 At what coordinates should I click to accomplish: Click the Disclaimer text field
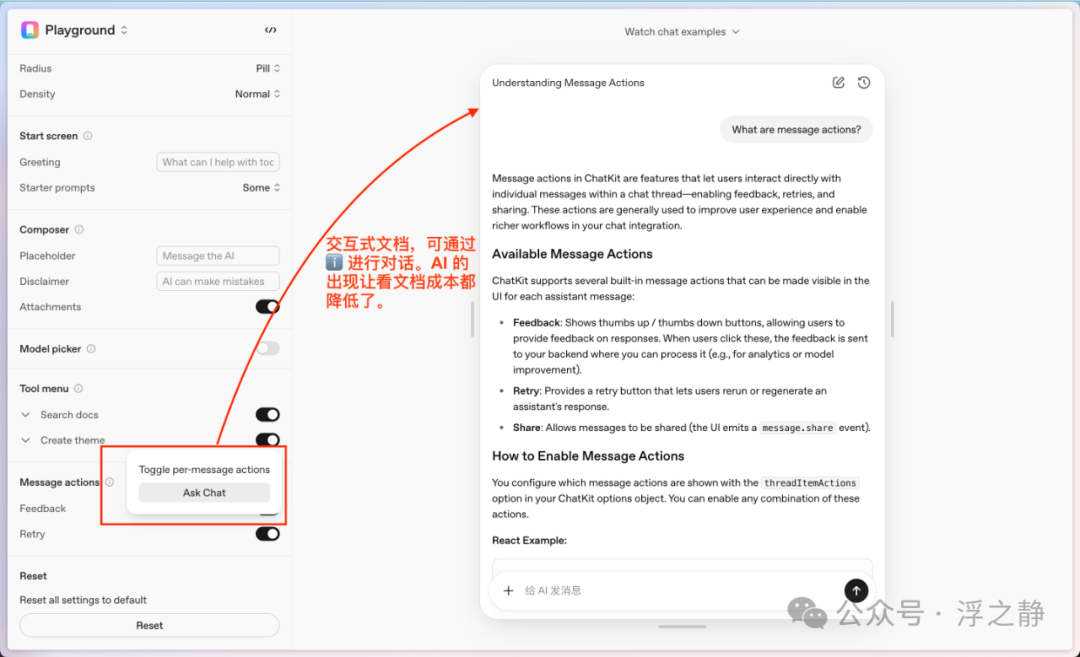point(218,281)
